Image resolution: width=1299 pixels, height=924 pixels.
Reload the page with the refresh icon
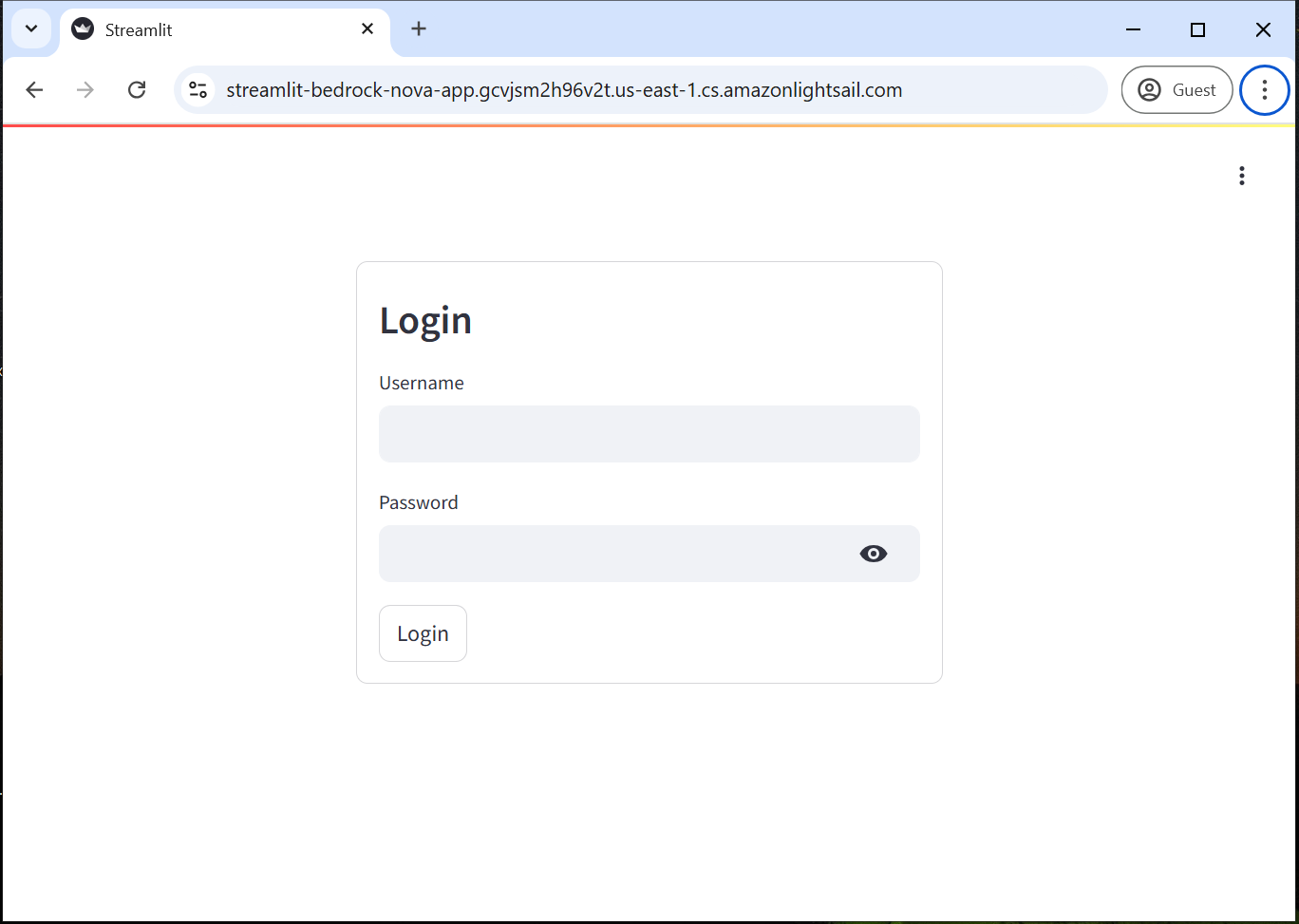tap(137, 90)
